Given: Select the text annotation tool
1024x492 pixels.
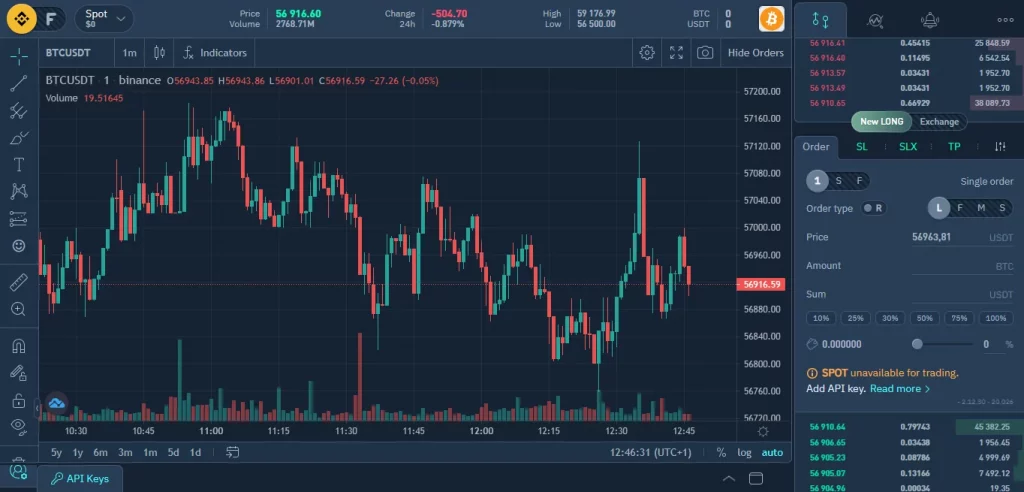Looking at the screenshot, I should pyautogui.click(x=19, y=165).
